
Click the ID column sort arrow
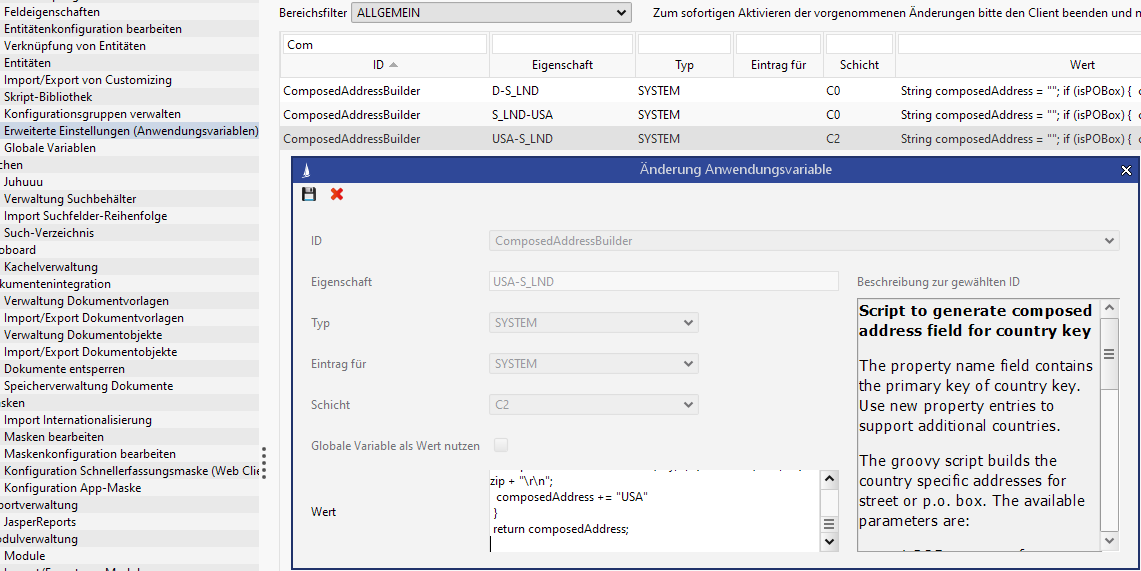(393, 65)
